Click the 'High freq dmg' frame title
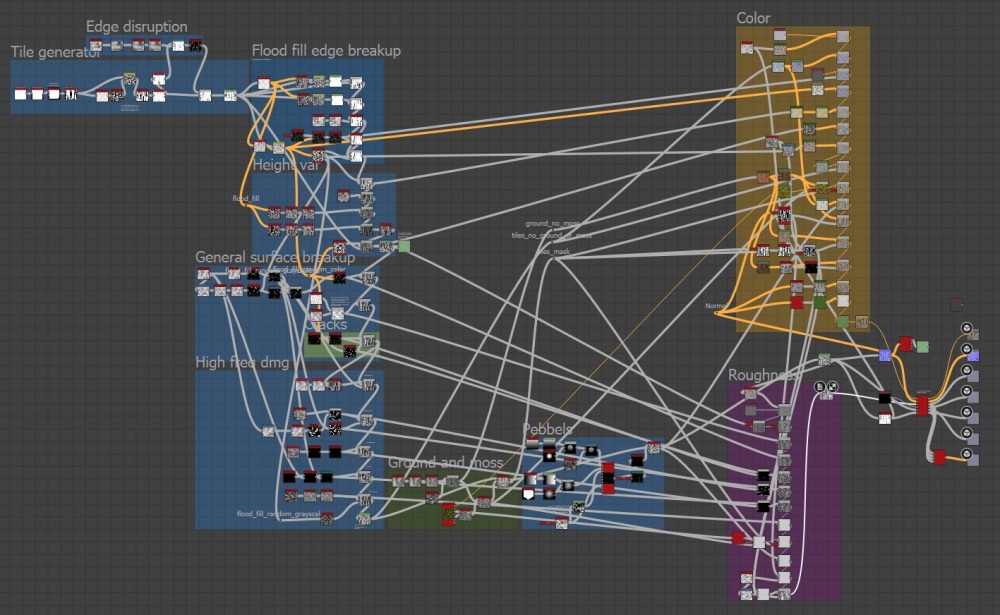1000x615 pixels. (242, 362)
